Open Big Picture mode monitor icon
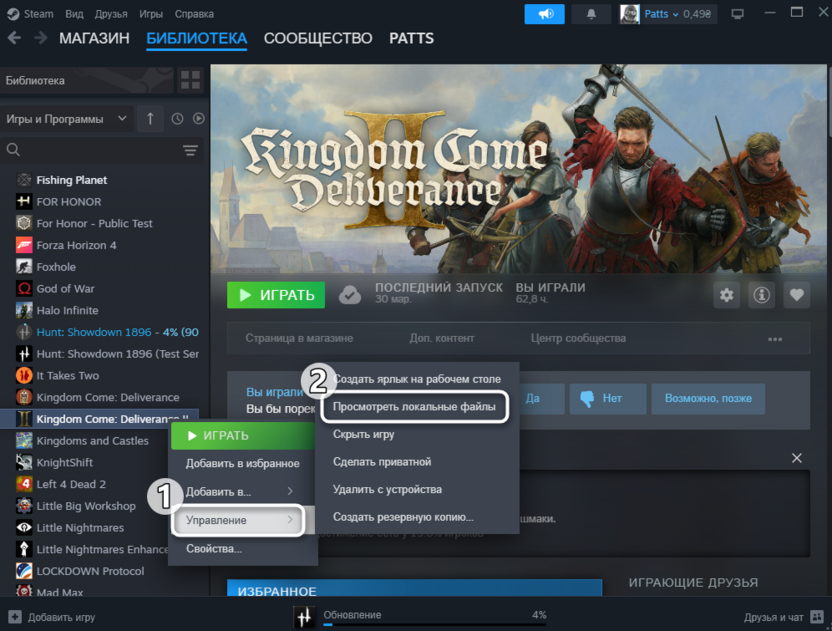 [x=737, y=14]
